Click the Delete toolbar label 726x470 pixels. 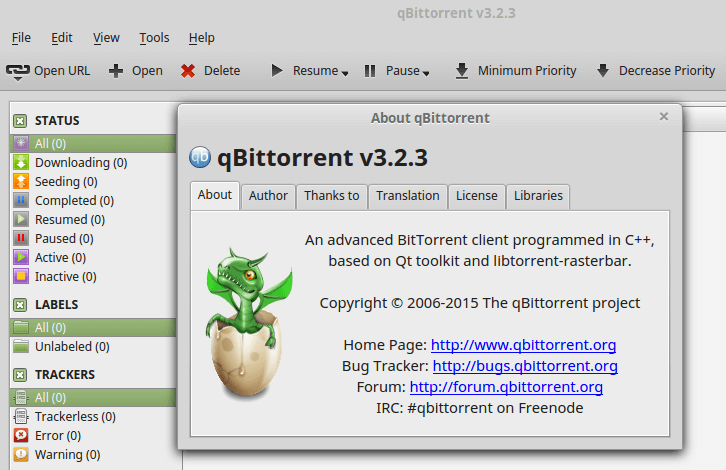[x=222, y=71]
